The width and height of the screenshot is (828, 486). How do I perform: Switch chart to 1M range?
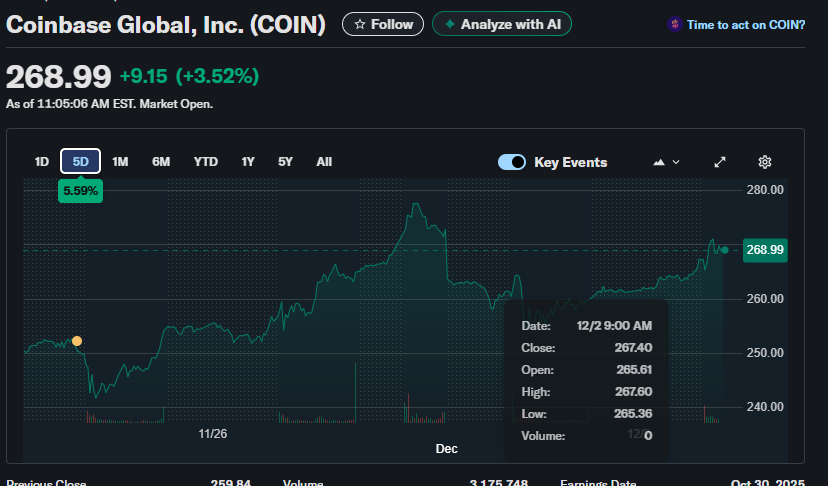(x=120, y=162)
